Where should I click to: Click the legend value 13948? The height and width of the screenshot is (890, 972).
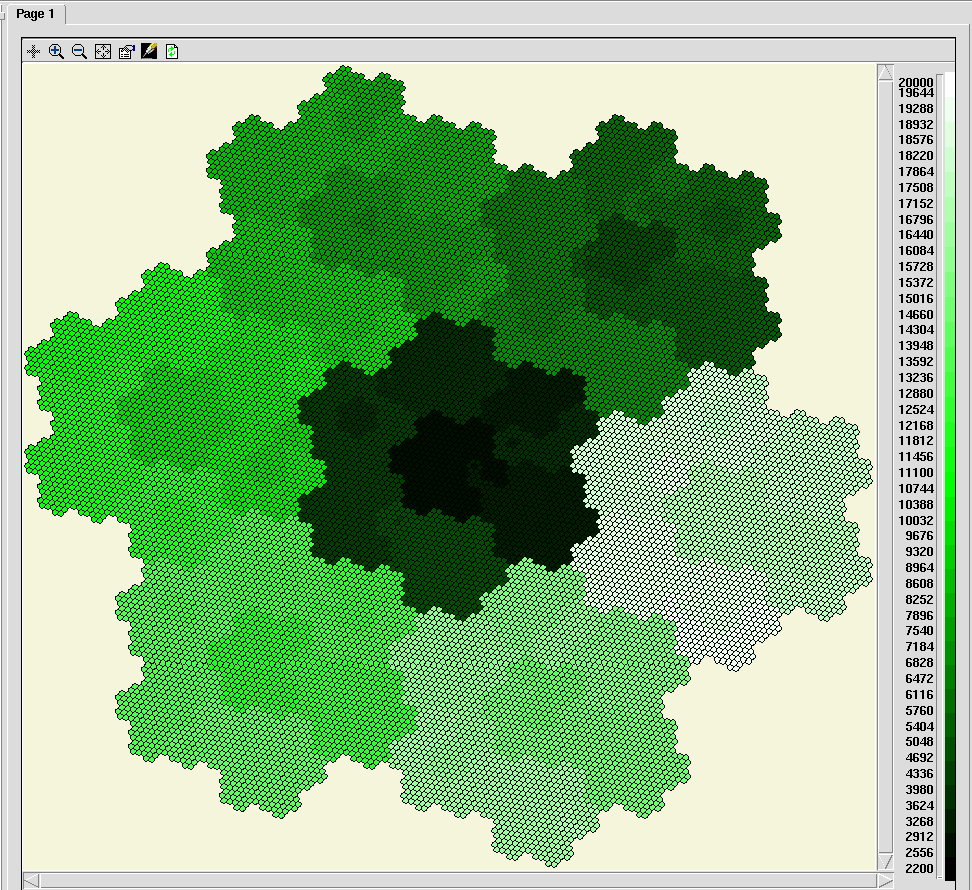916,345
